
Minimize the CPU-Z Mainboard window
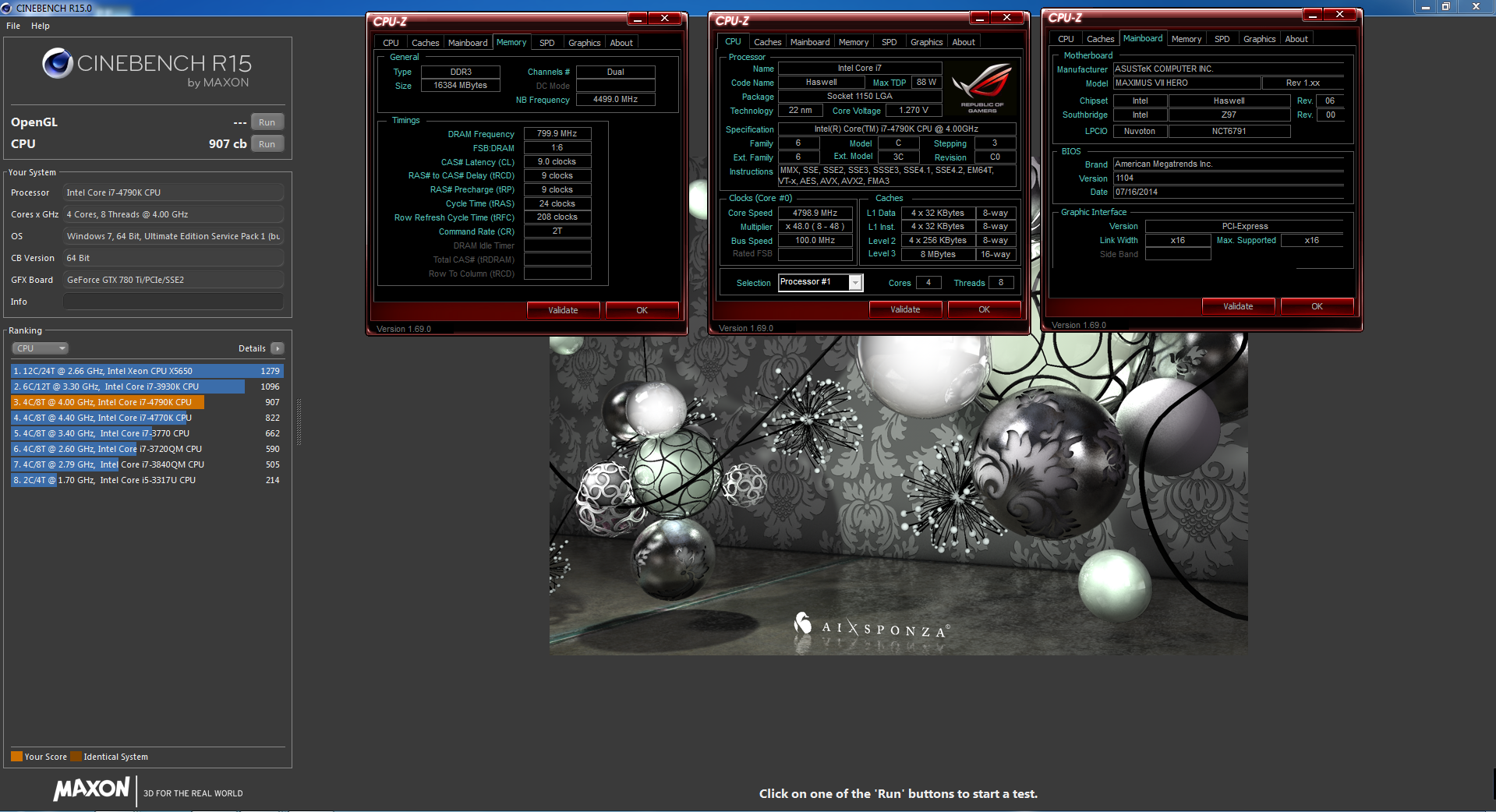click(x=1313, y=15)
